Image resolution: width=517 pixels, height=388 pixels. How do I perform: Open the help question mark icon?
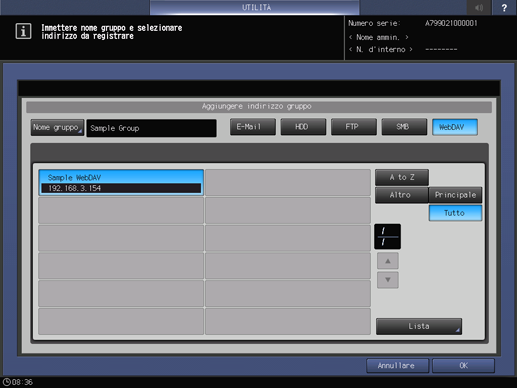point(504,7)
